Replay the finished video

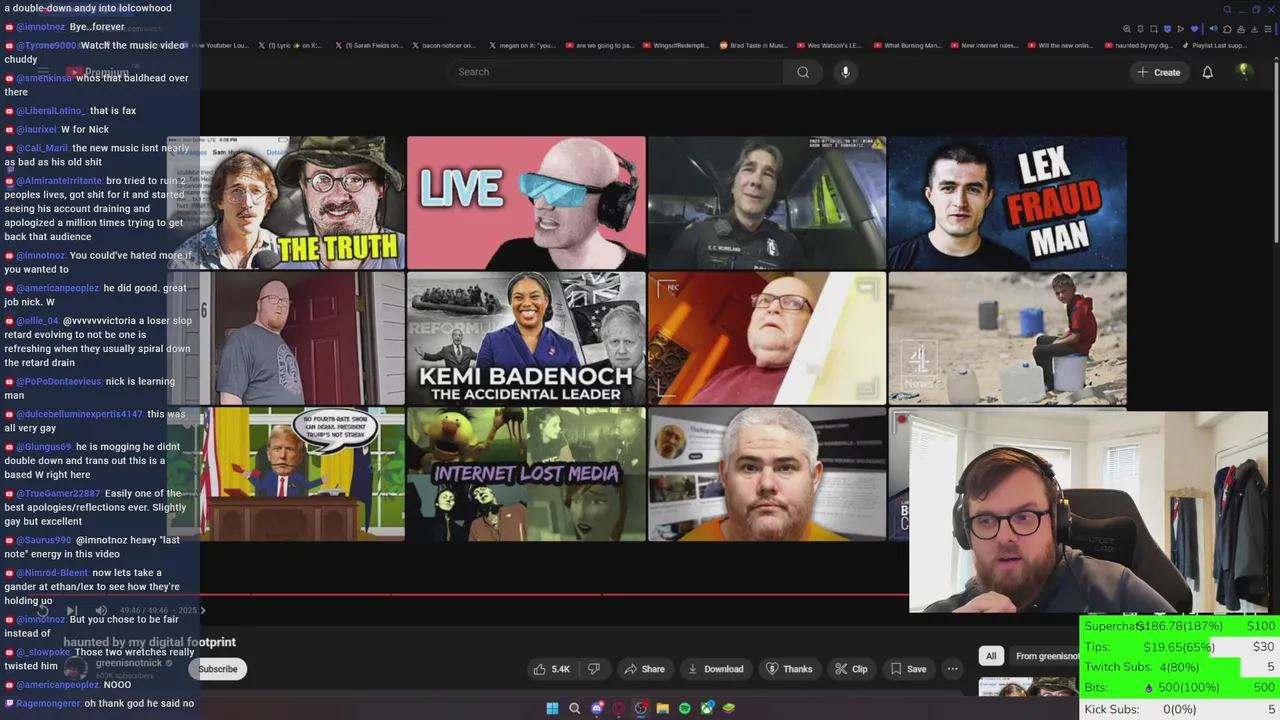pos(43,610)
